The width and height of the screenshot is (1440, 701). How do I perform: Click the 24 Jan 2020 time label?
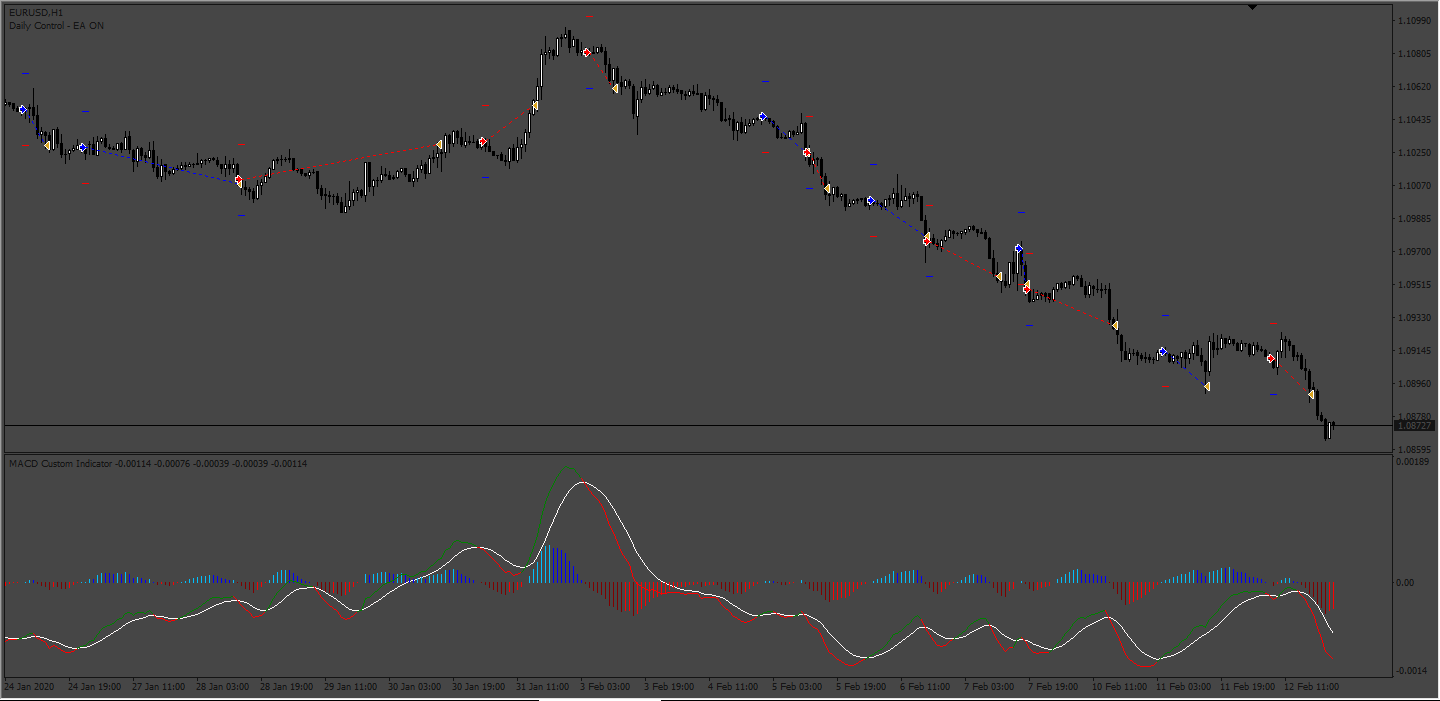tap(30, 688)
